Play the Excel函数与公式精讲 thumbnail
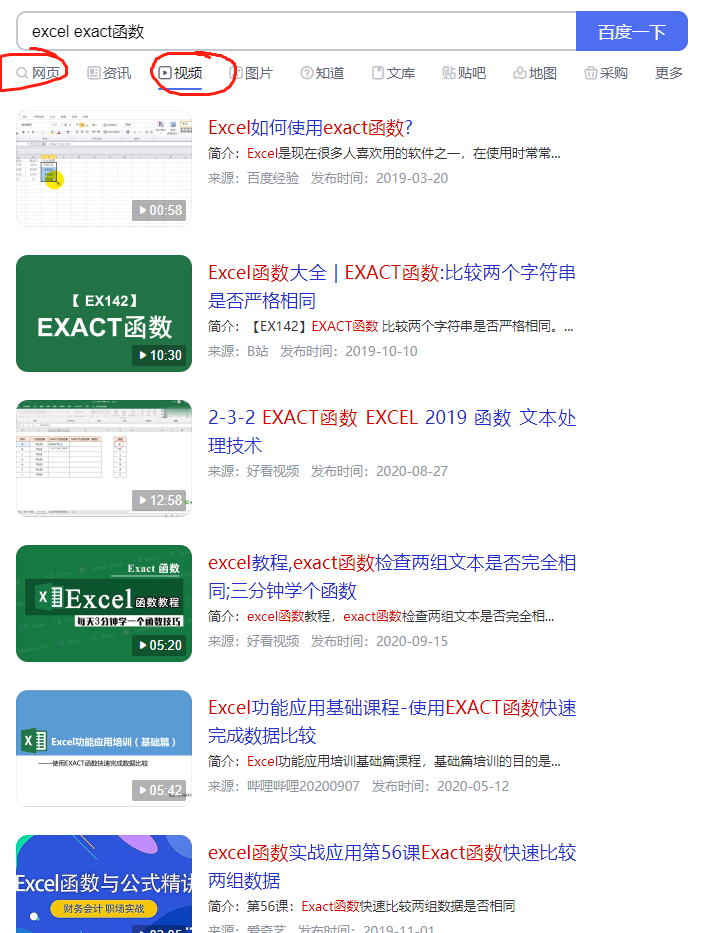This screenshot has height=933, width=702. pos(104,884)
